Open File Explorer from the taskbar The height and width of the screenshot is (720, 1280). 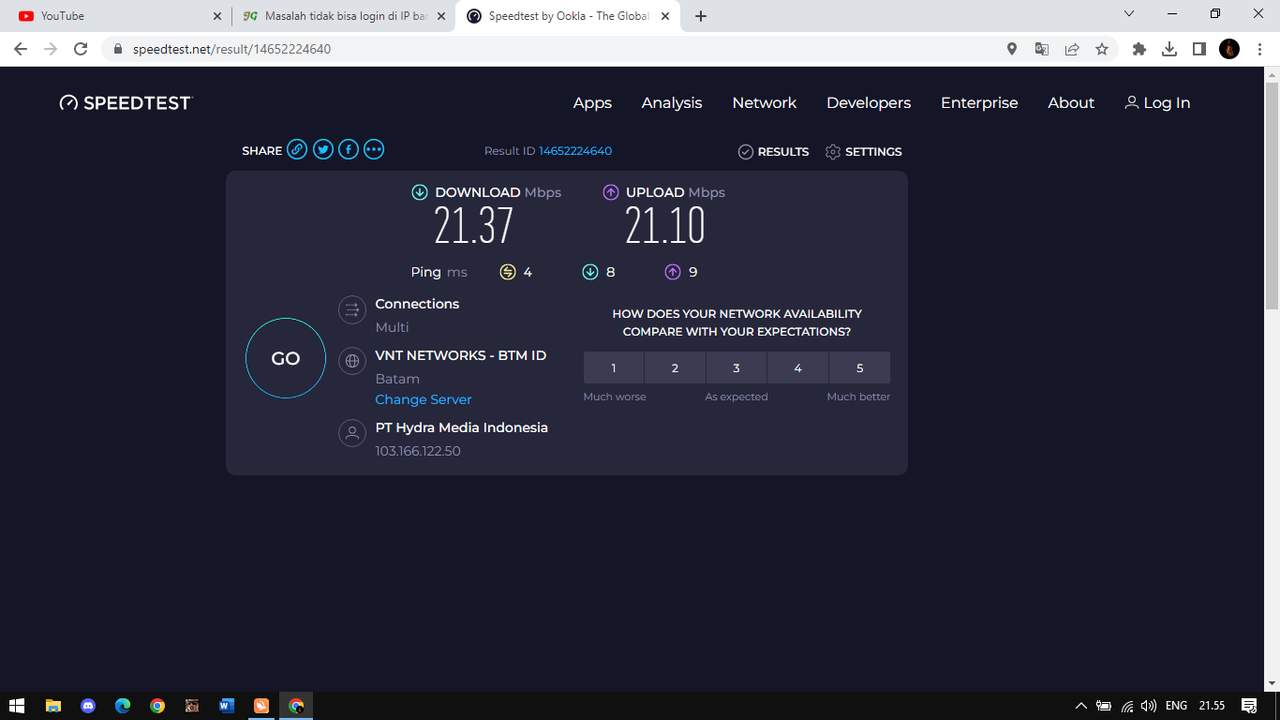point(53,706)
